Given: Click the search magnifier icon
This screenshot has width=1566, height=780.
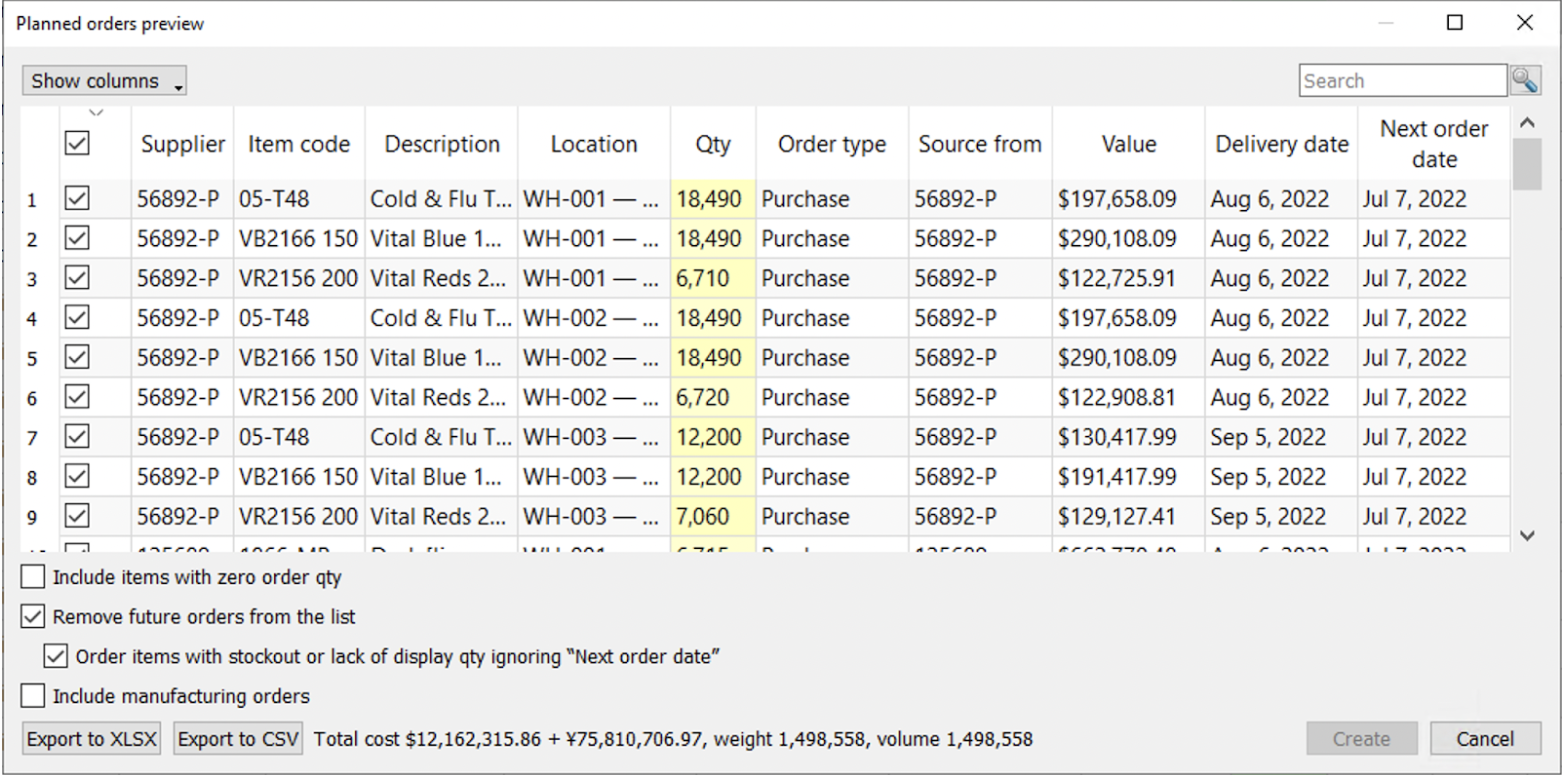Looking at the screenshot, I should (1525, 81).
